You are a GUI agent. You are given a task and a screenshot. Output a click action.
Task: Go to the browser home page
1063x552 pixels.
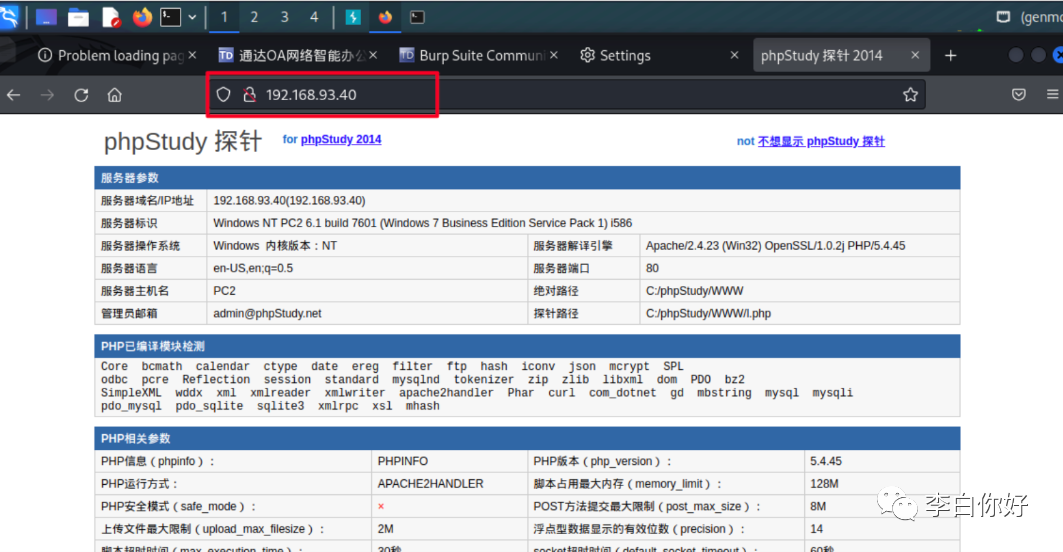point(115,95)
